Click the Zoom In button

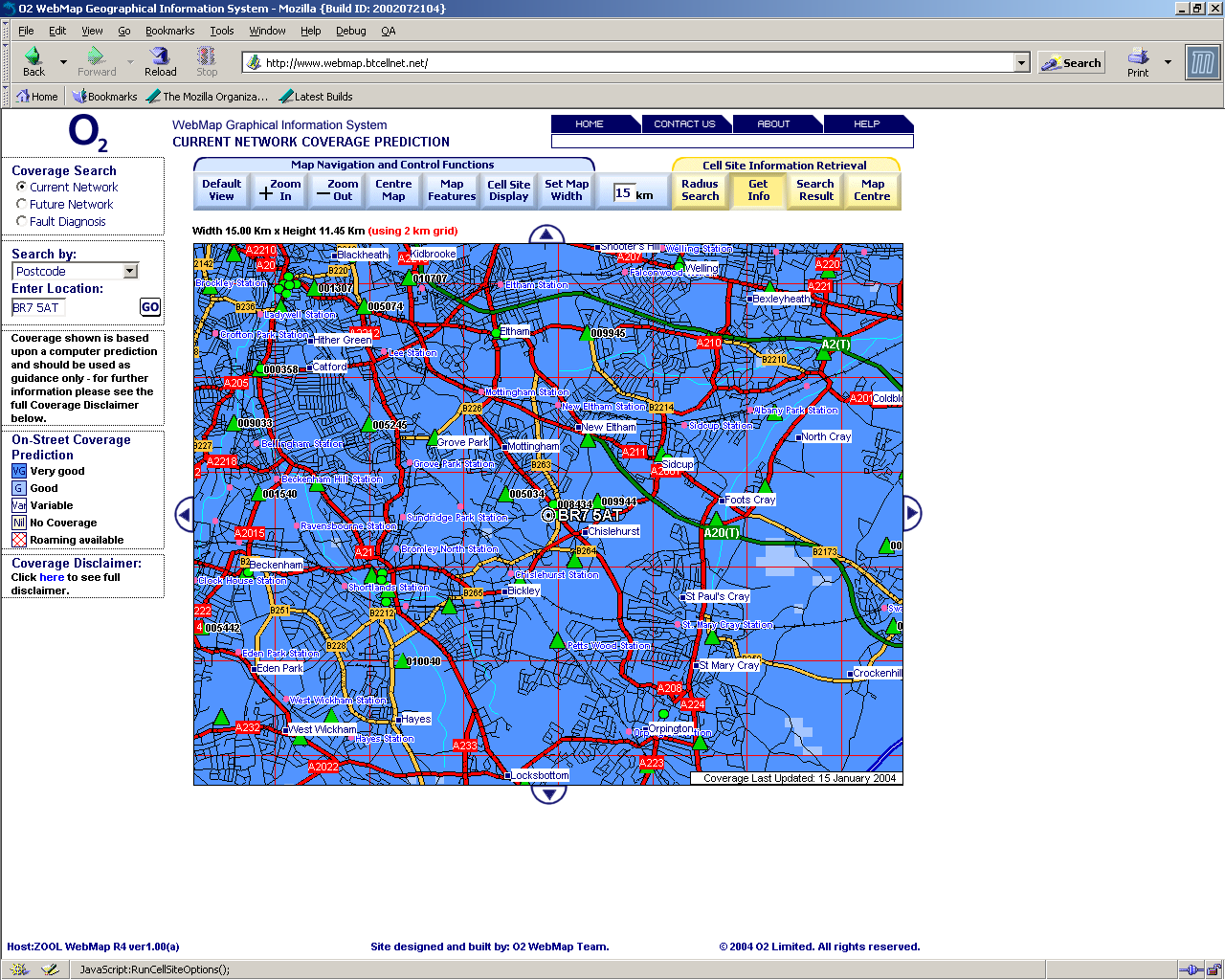point(278,190)
